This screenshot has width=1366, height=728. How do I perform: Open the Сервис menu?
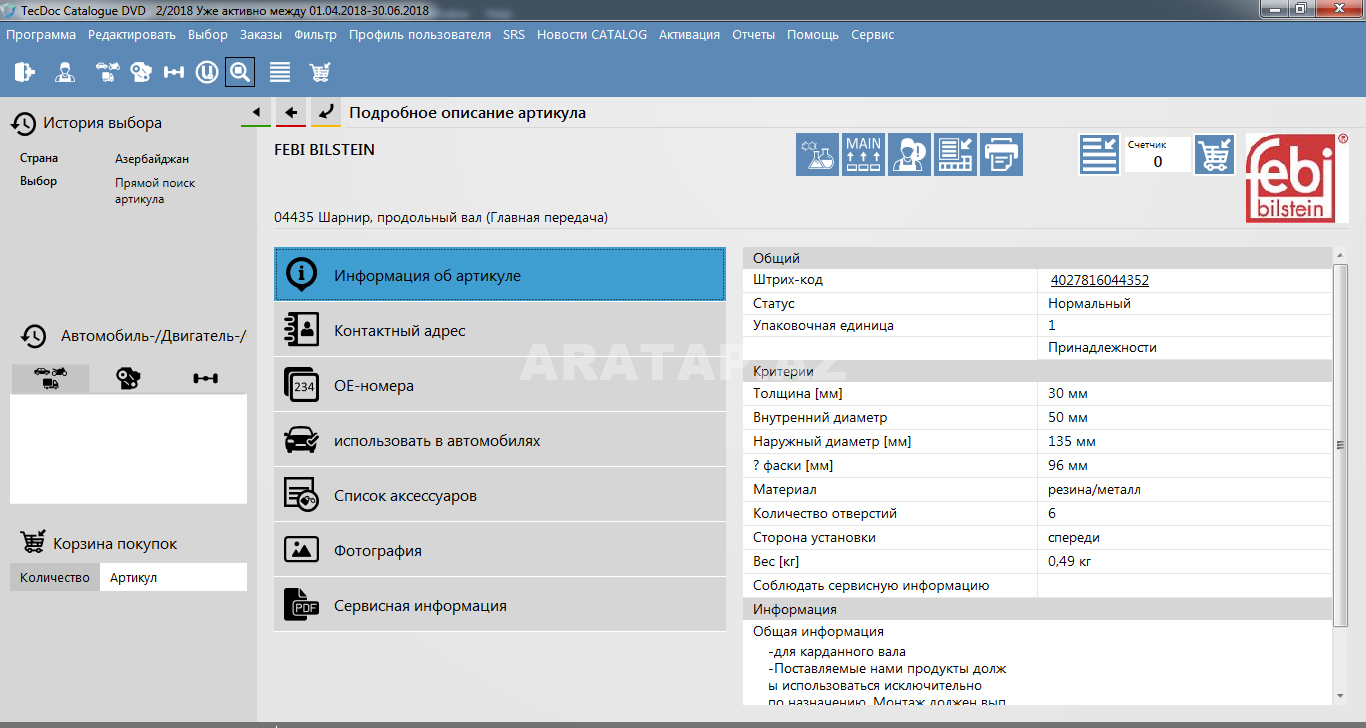[873, 34]
